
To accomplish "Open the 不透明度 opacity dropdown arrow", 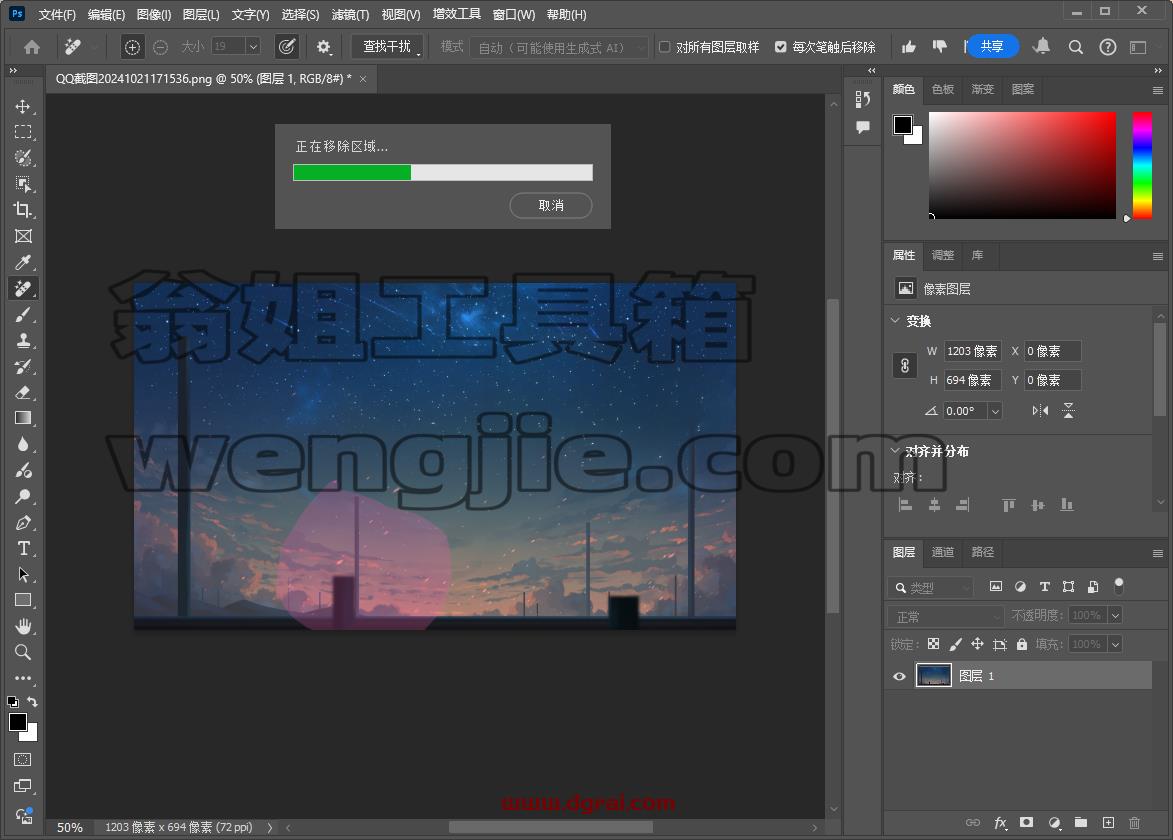I will [1115, 616].
